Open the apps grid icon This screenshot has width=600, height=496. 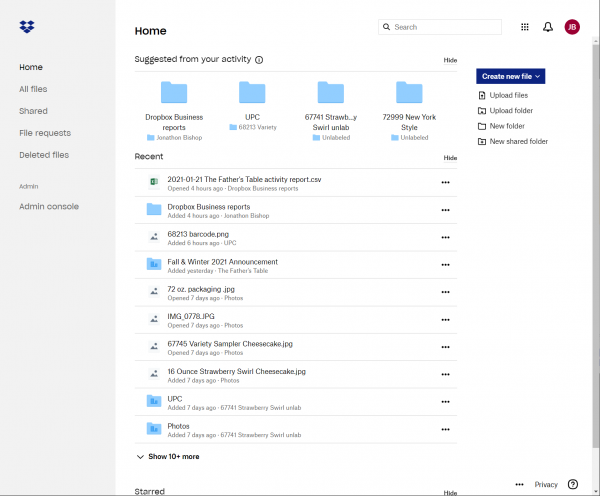pos(525,27)
